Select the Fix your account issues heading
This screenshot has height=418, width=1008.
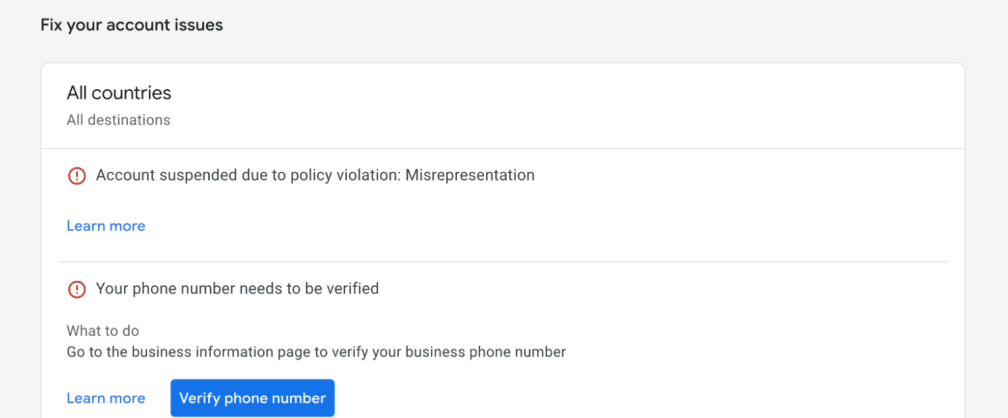pyautogui.click(x=132, y=25)
